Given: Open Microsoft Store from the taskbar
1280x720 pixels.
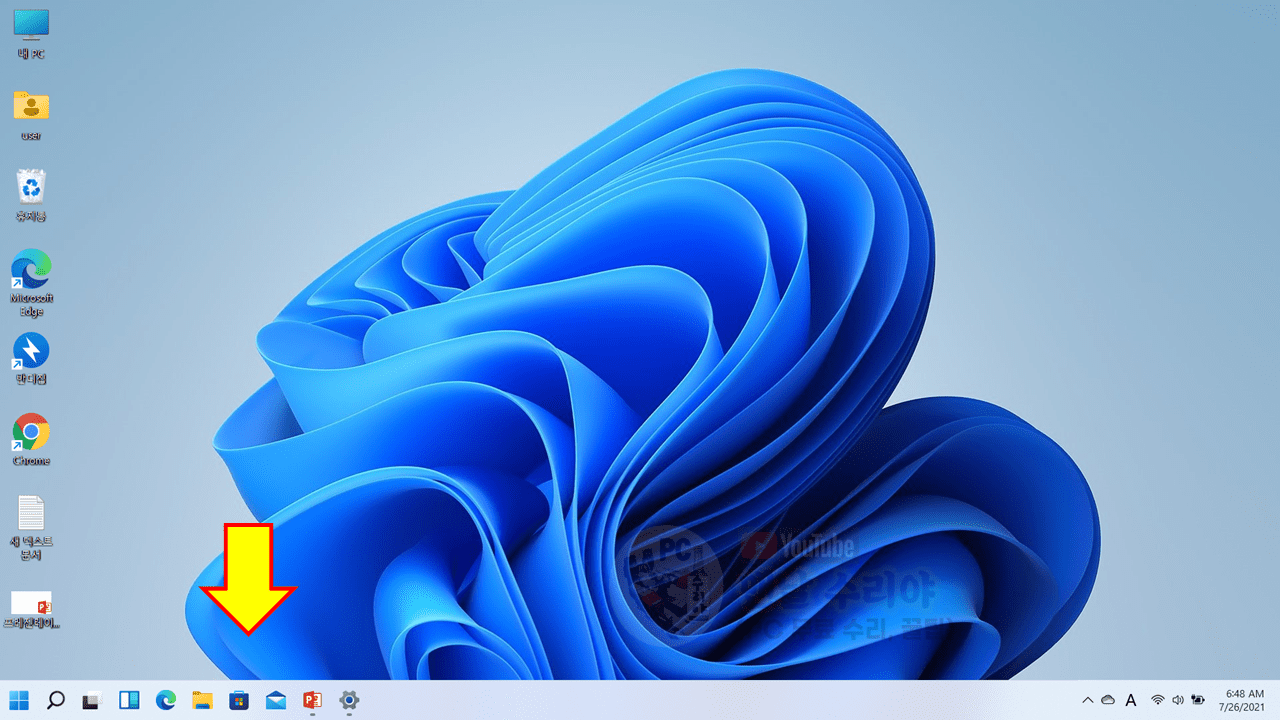Looking at the screenshot, I should point(239,700).
